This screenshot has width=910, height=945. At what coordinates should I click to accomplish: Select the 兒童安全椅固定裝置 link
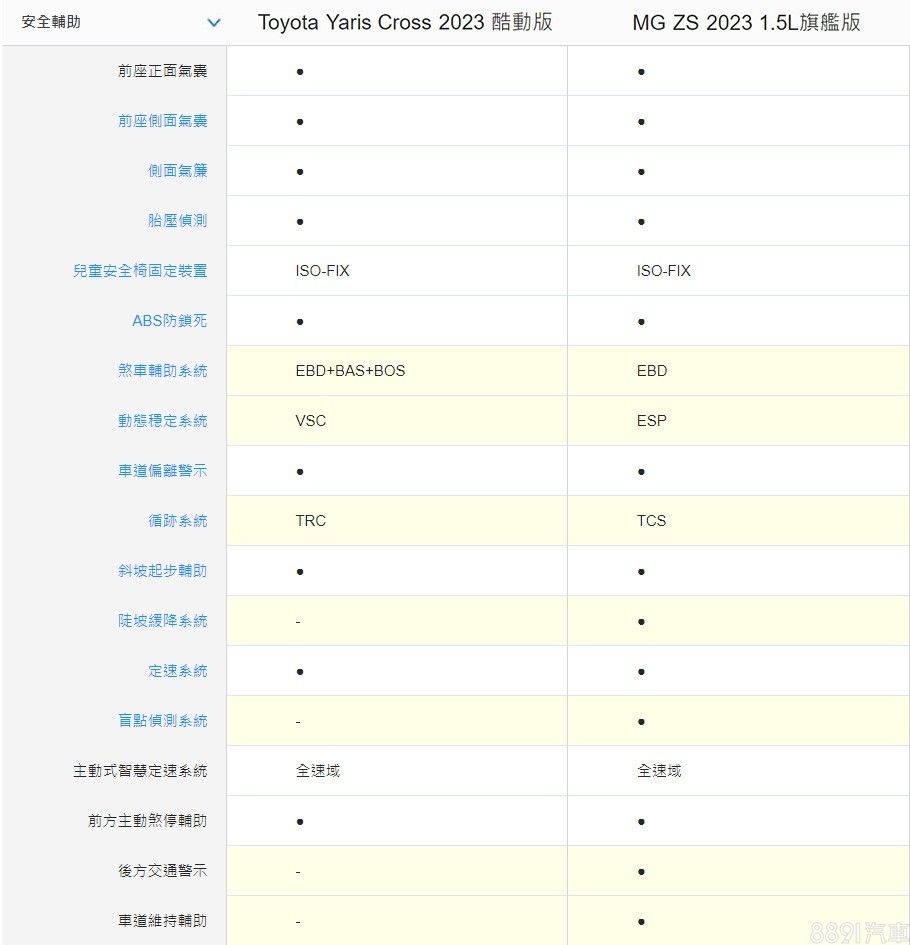(140, 271)
